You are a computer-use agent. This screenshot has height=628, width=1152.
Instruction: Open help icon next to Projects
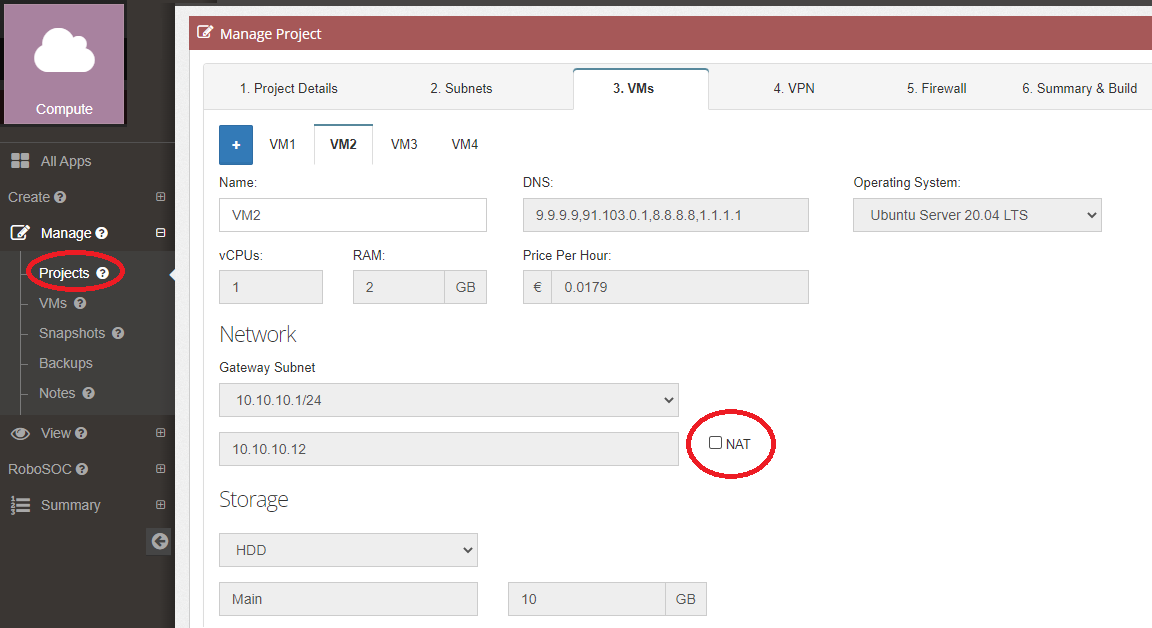(x=103, y=273)
